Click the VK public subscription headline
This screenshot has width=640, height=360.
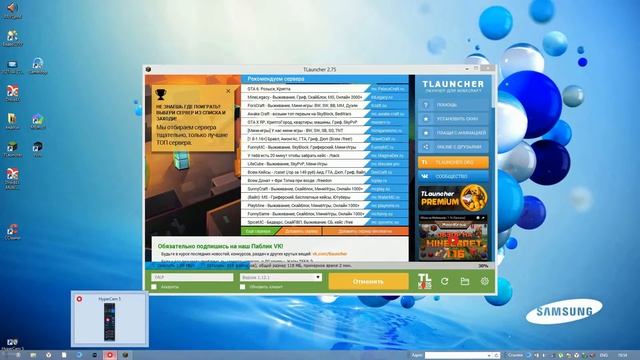click(220, 246)
